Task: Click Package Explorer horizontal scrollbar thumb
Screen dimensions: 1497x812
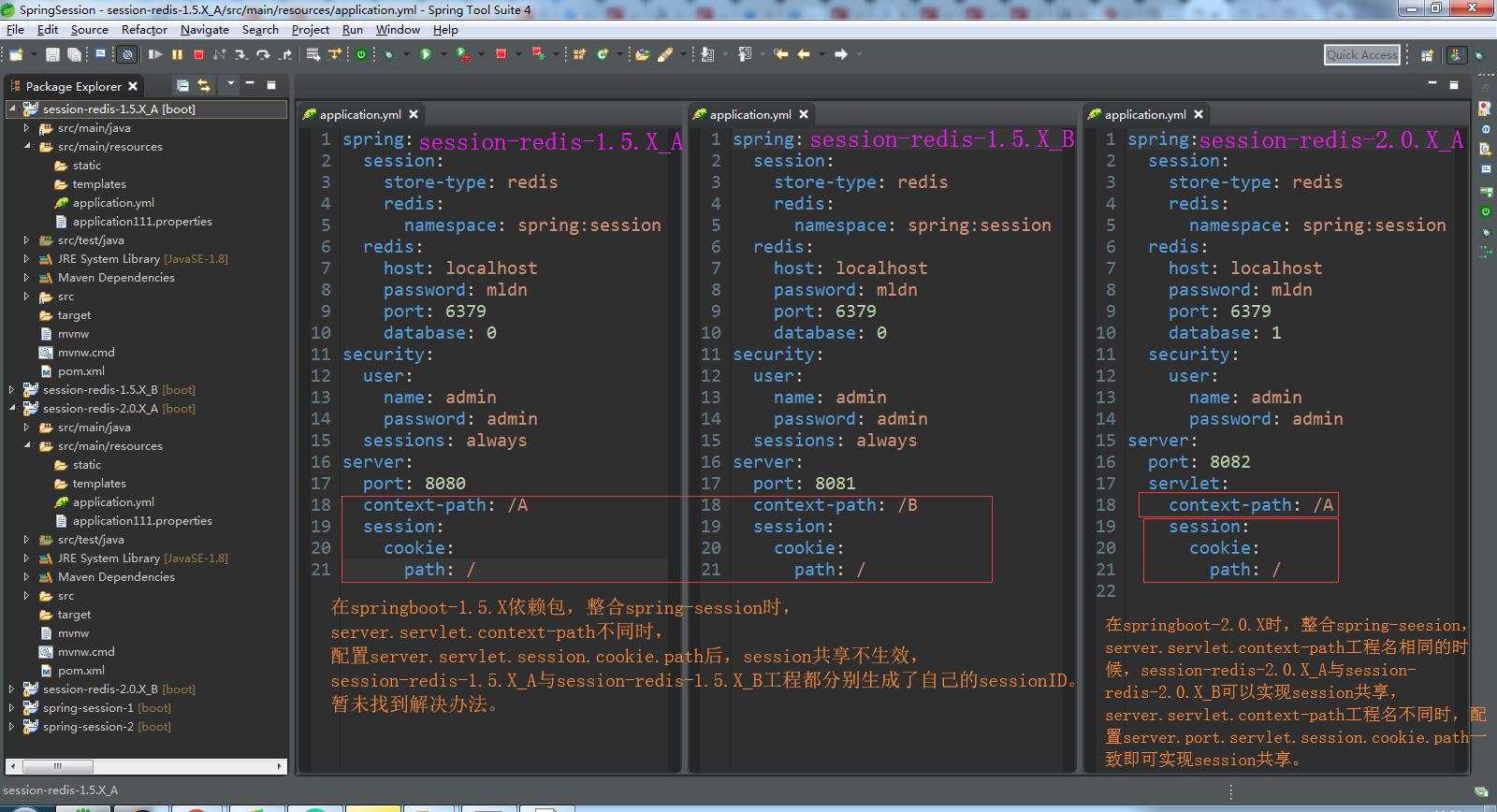Action: (x=58, y=766)
